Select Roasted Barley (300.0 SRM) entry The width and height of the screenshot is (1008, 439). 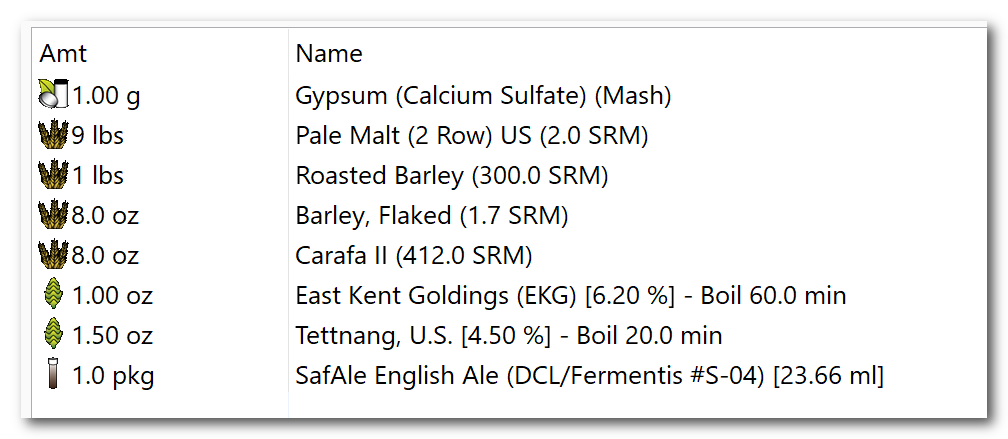point(452,175)
